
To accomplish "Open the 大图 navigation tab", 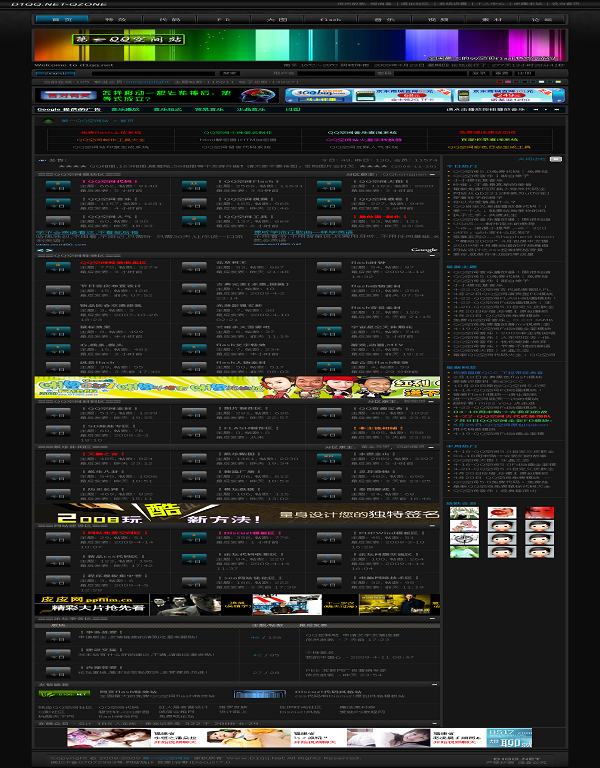I will click(277, 19).
